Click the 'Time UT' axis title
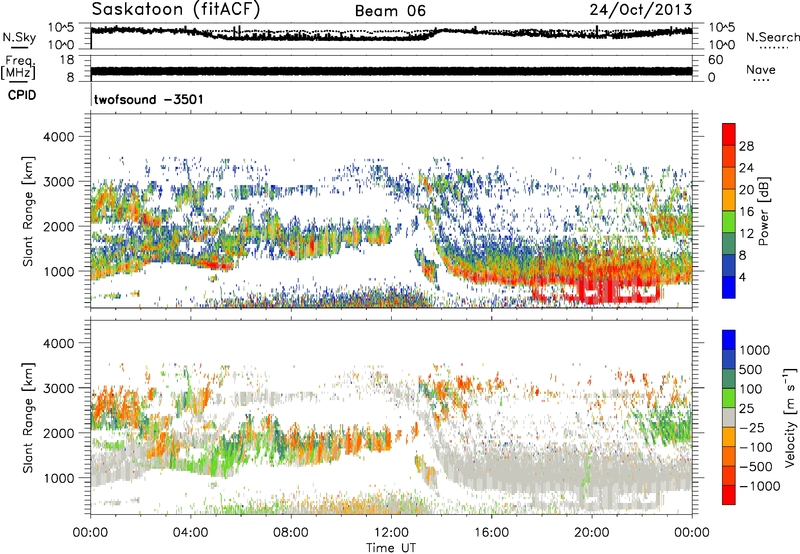Screen dimensions: 800x554 (x=391, y=547)
